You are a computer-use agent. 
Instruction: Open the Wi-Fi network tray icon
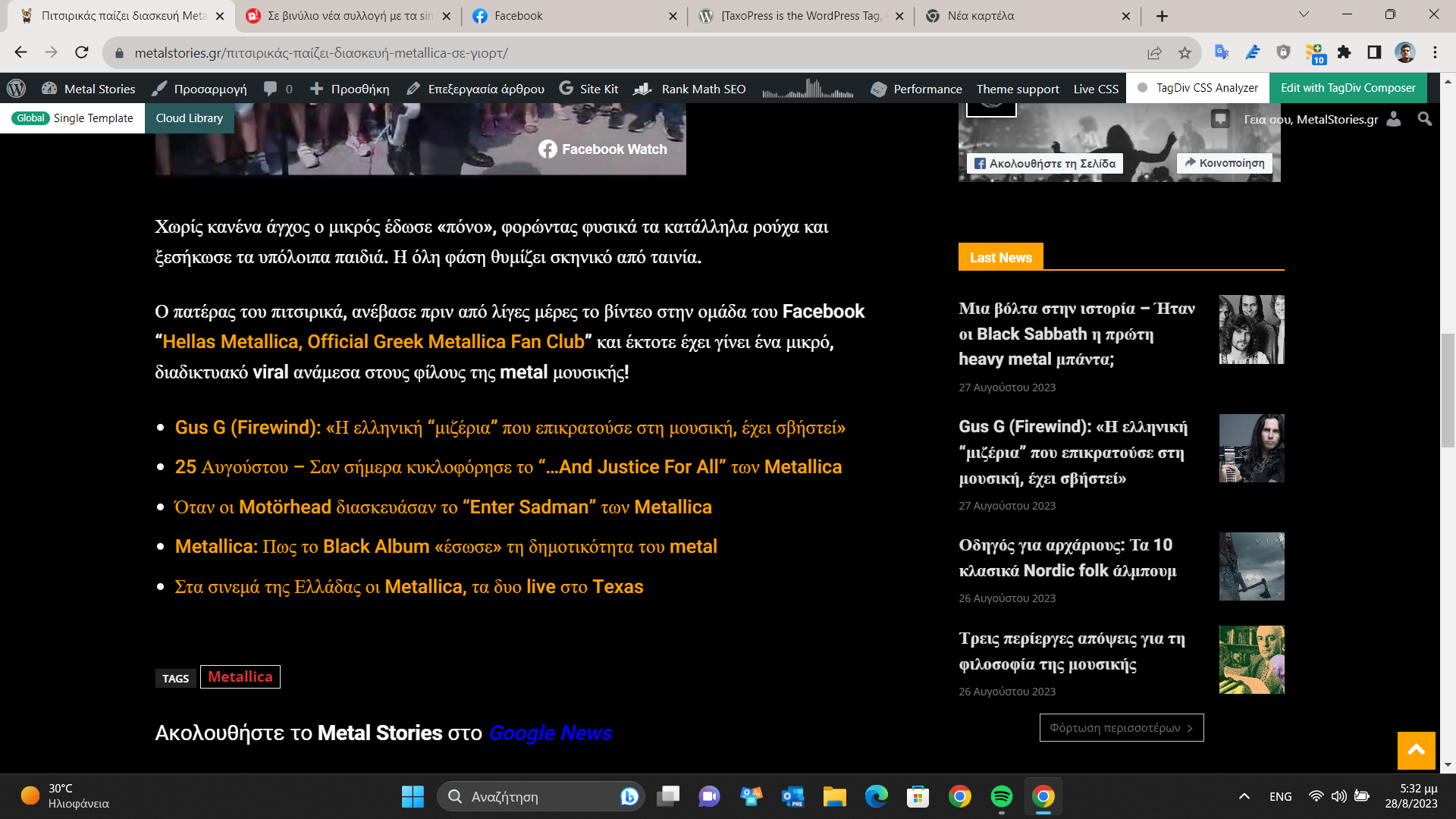click(x=1316, y=796)
